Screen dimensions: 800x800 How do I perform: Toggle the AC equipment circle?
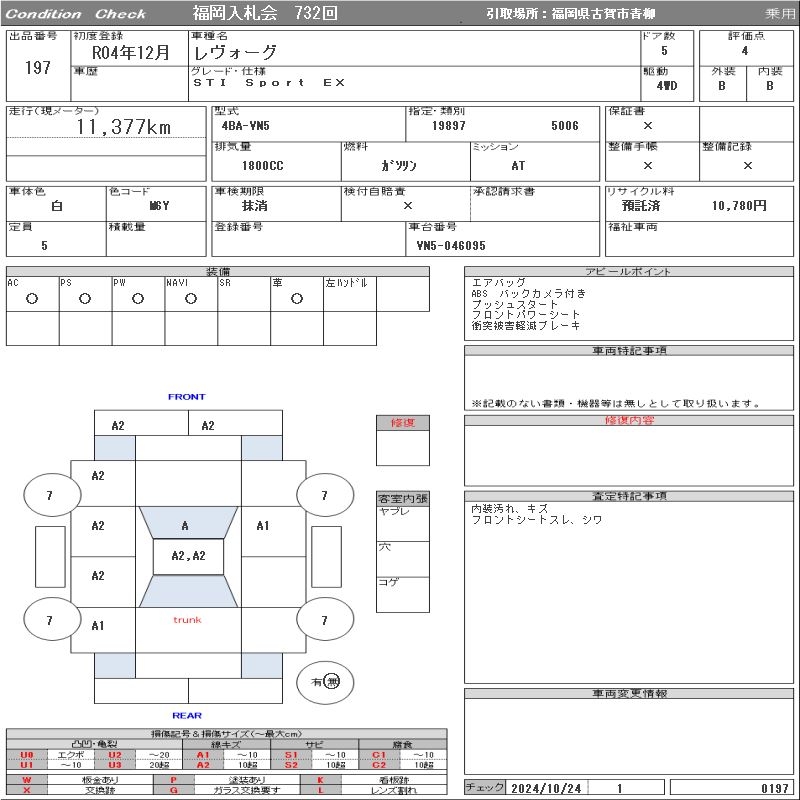click(x=32, y=298)
